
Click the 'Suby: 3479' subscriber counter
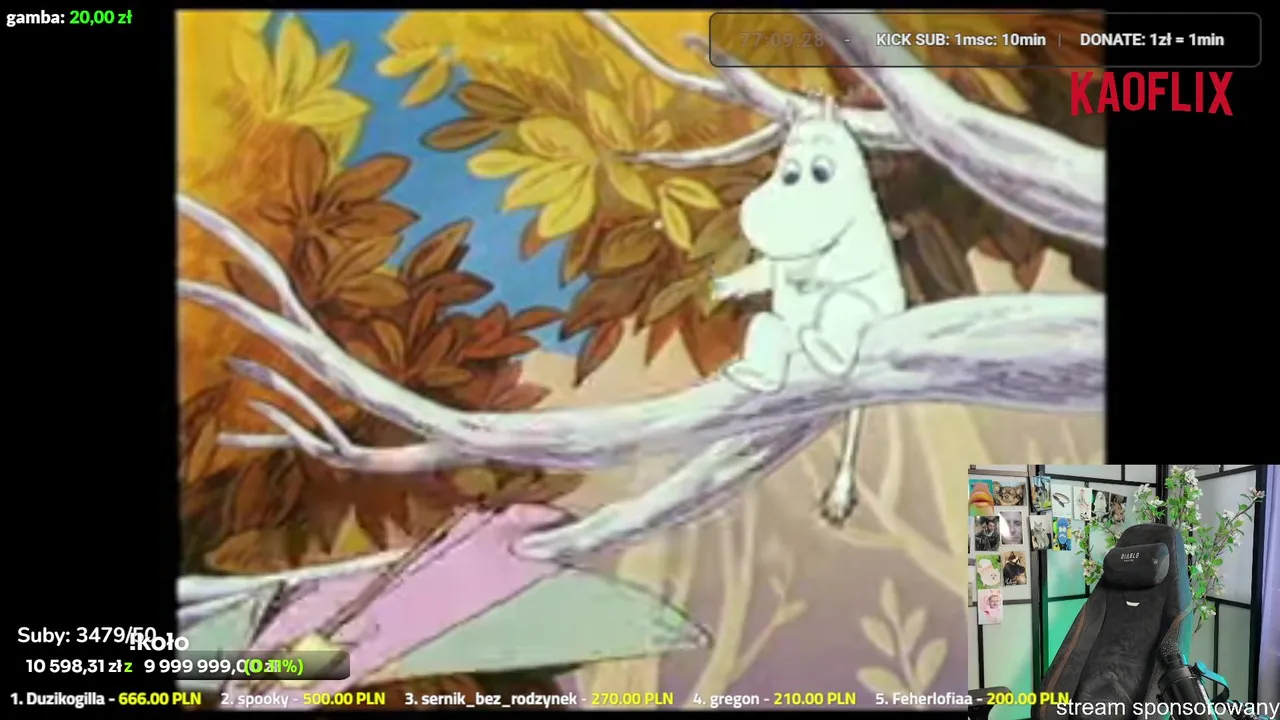[86, 636]
